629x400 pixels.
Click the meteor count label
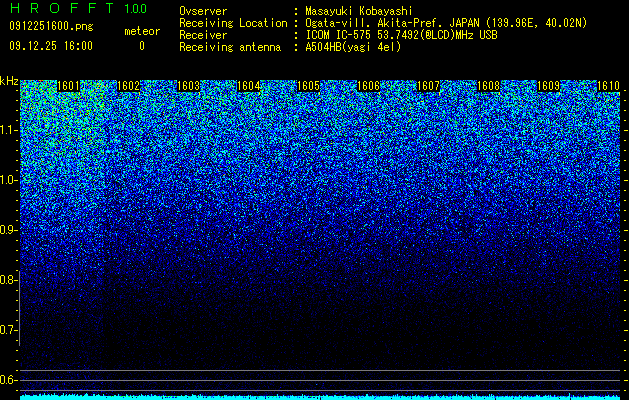click(x=142, y=31)
